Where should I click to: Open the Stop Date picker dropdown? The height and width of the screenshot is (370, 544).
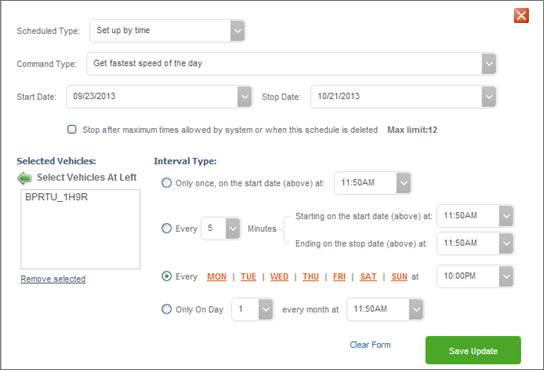[488, 96]
